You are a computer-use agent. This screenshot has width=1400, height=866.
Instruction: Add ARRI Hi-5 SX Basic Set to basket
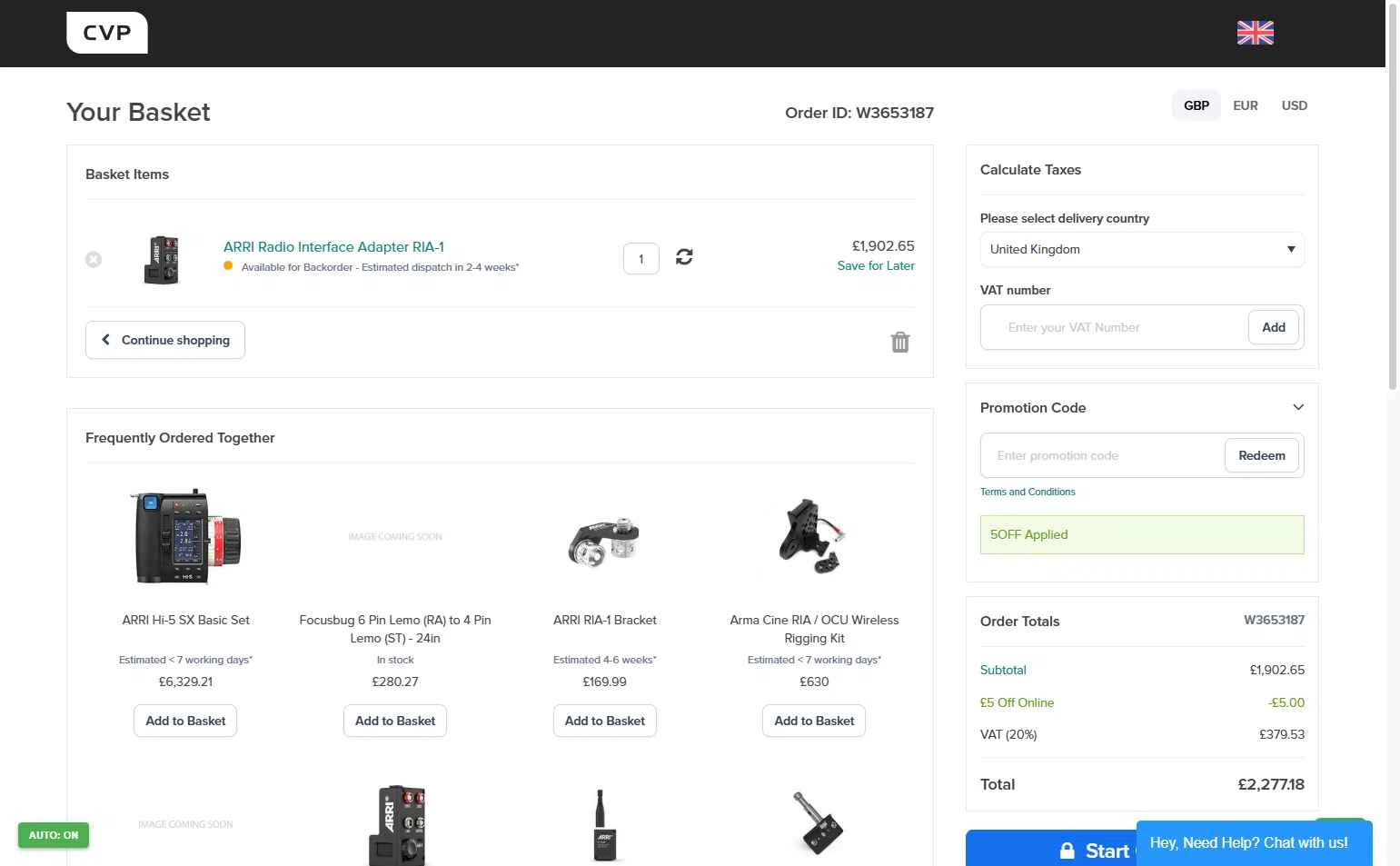pos(185,721)
